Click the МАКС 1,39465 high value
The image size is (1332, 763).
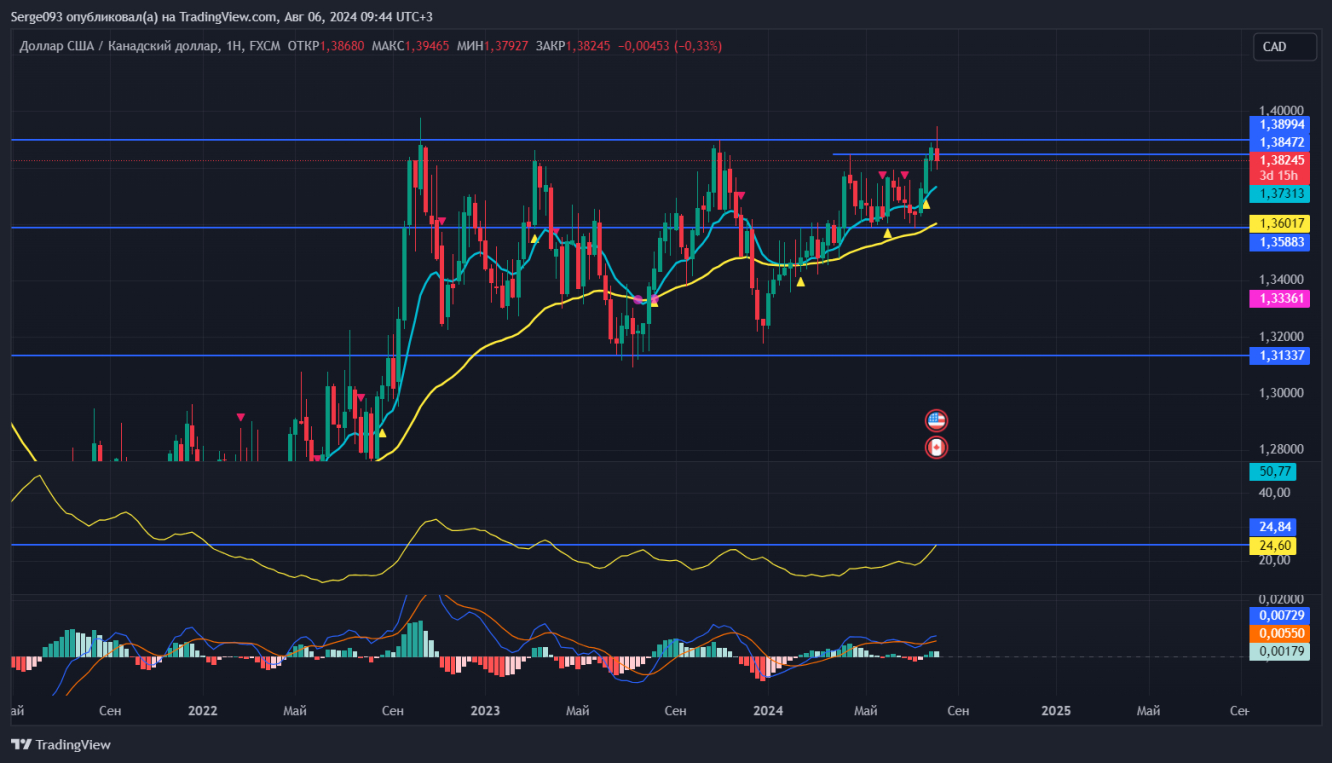(x=410, y=46)
